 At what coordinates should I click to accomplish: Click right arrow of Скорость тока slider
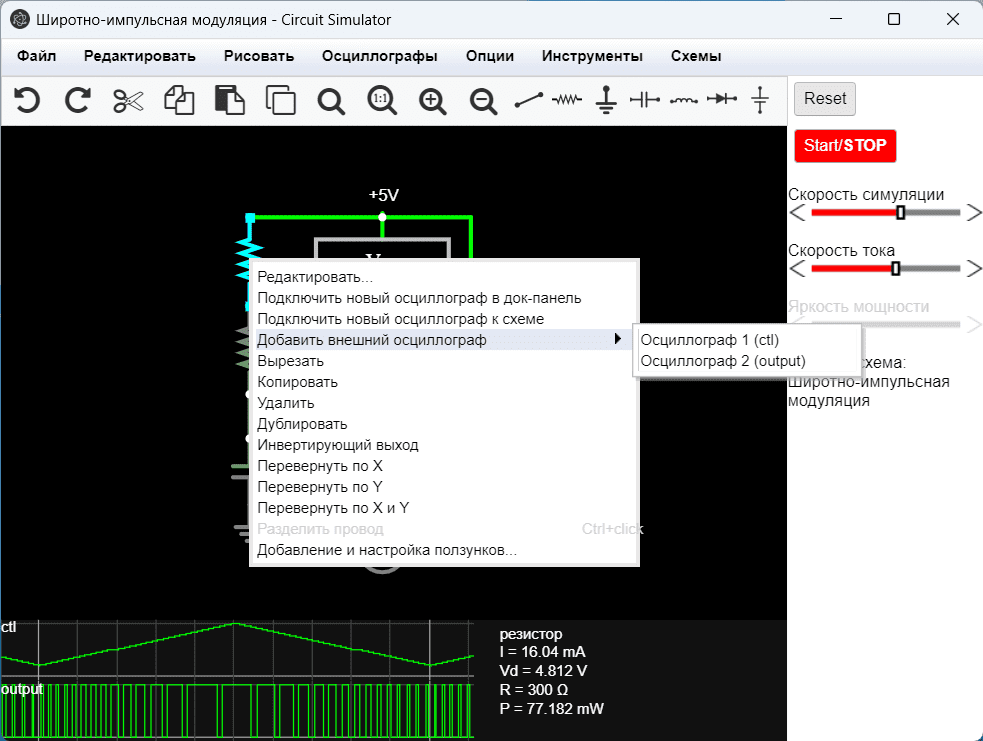(x=974, y=268)
